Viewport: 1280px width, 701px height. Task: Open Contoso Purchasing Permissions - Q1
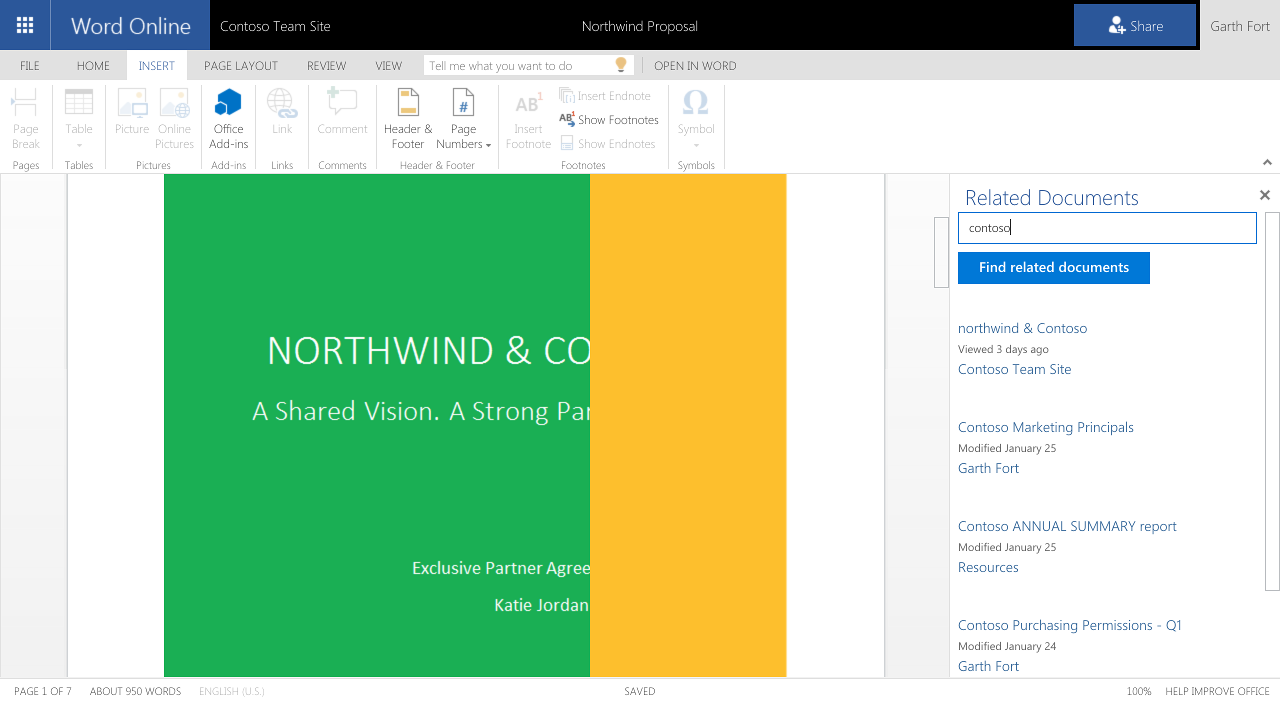[1070, 625]
